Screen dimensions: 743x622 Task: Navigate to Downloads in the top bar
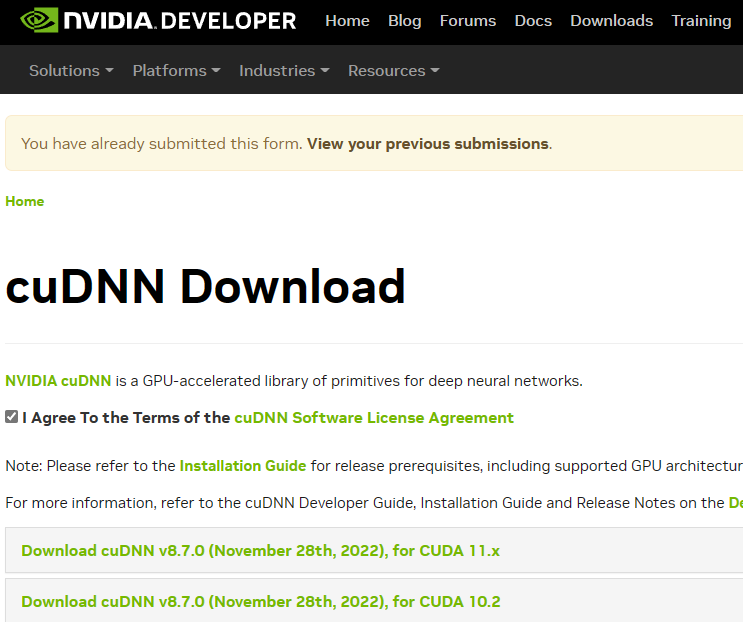(612, 21)
